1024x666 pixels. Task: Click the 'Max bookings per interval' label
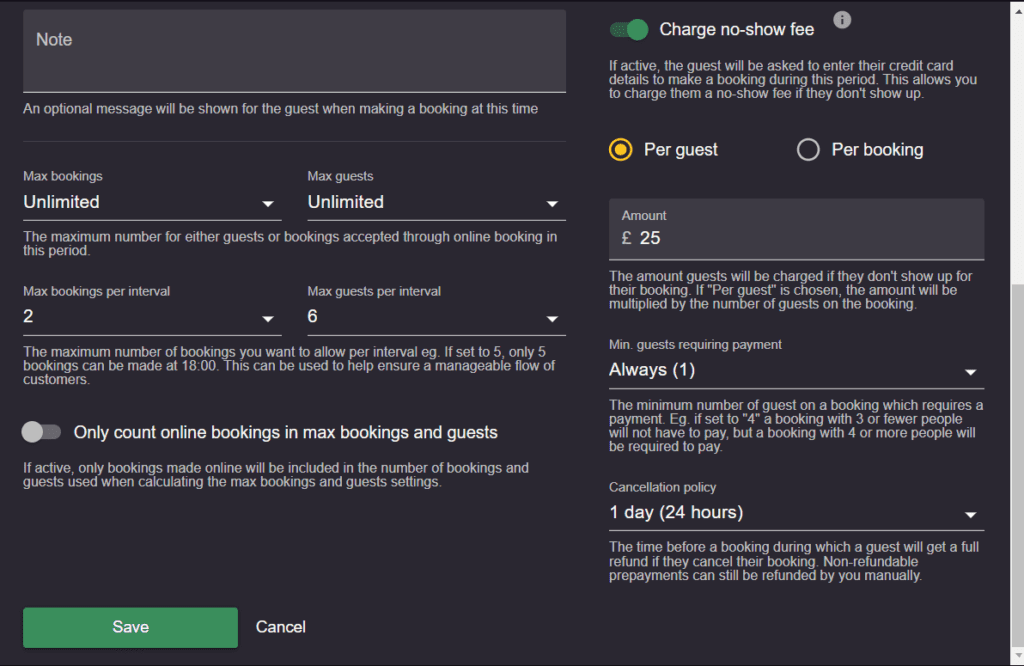click(x=97, y=291)
